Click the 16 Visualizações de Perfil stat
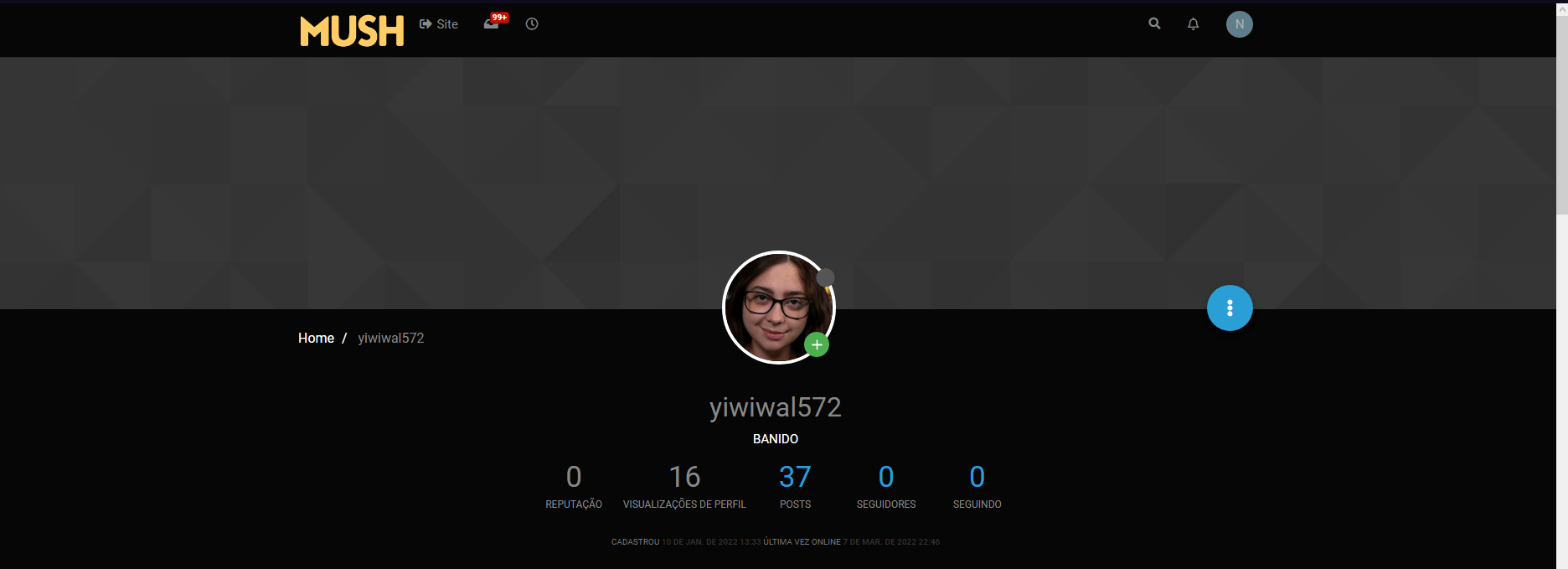This screenshot has width=1568, height=569. [x=684, y=485]
